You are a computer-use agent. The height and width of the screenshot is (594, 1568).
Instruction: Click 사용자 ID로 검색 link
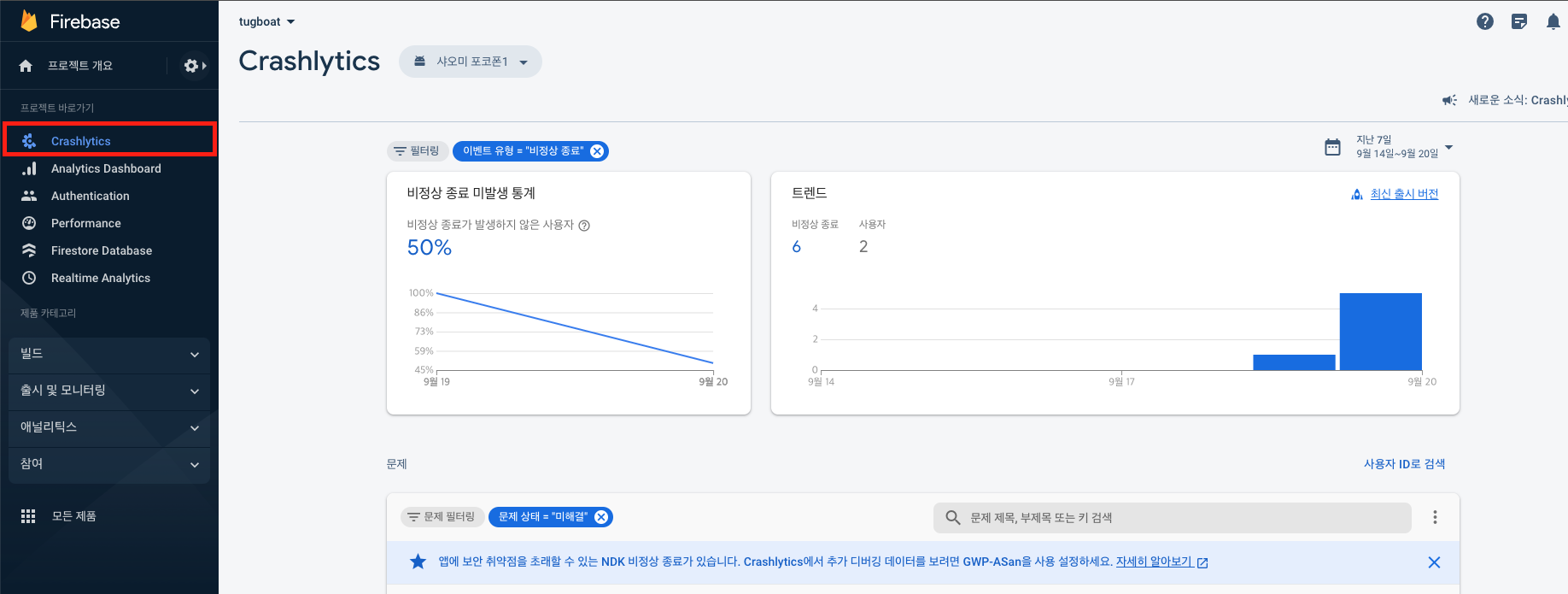[x=1404, y=464]
